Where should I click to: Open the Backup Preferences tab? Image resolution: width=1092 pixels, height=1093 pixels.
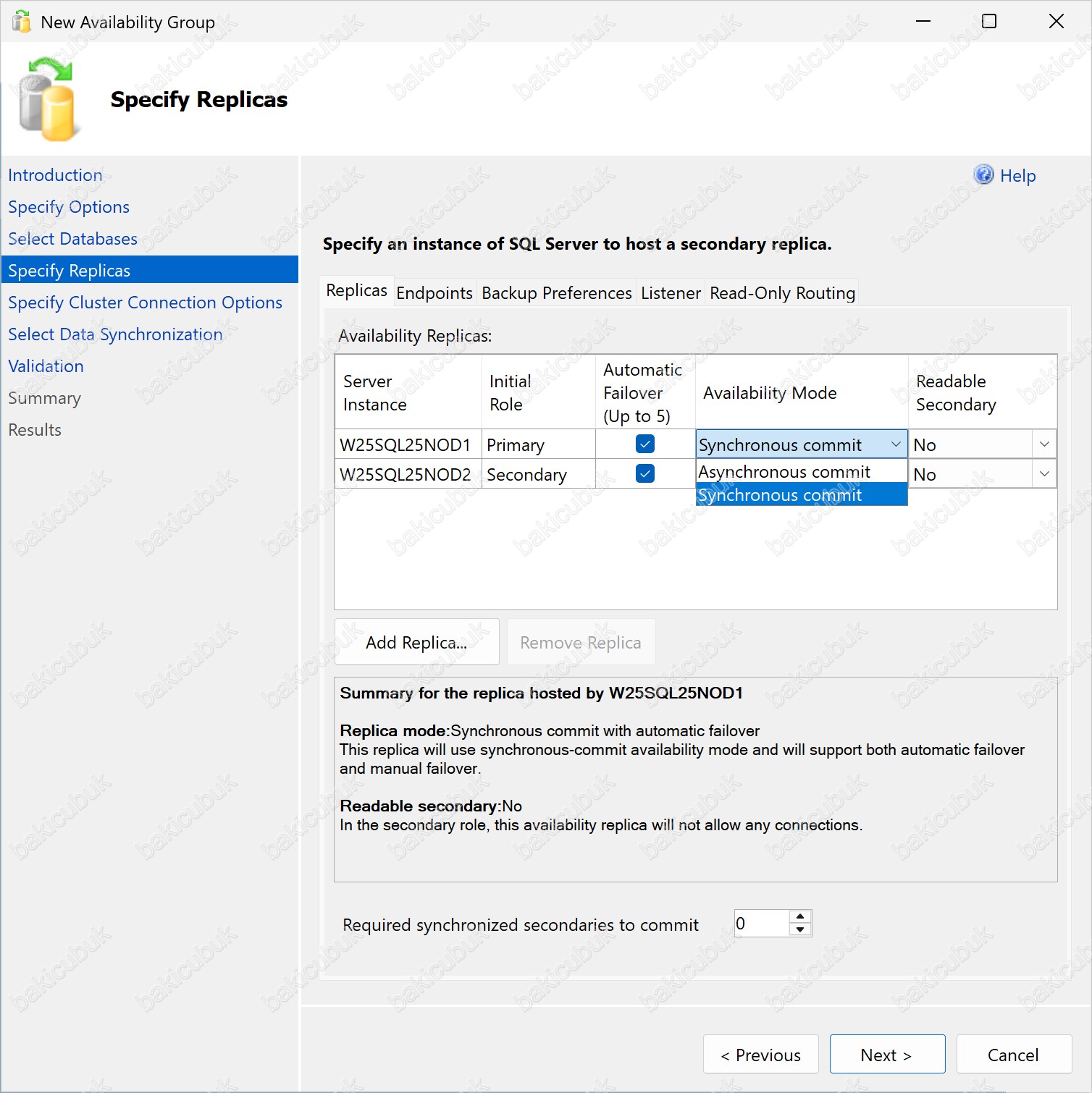click(556, 293)
